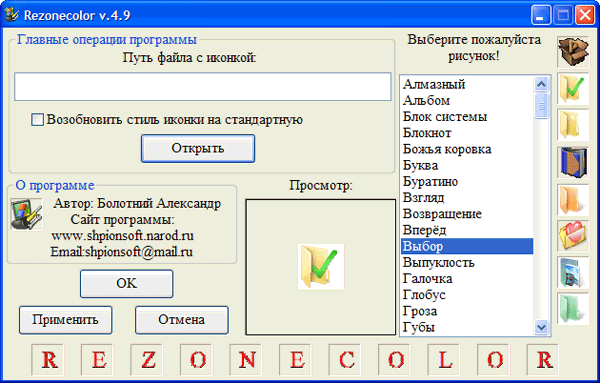Click the icon file path input field
The width and height of the screenshot is (600, 383).
(x=203, y=87)
